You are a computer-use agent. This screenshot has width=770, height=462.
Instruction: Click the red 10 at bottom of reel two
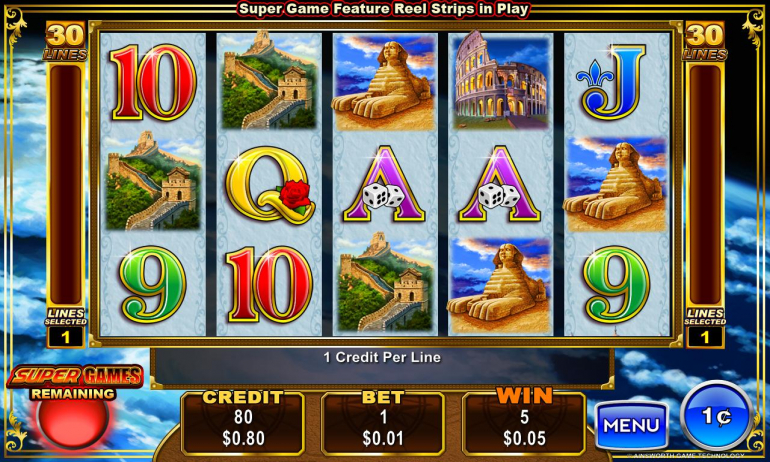pos(269,285)
